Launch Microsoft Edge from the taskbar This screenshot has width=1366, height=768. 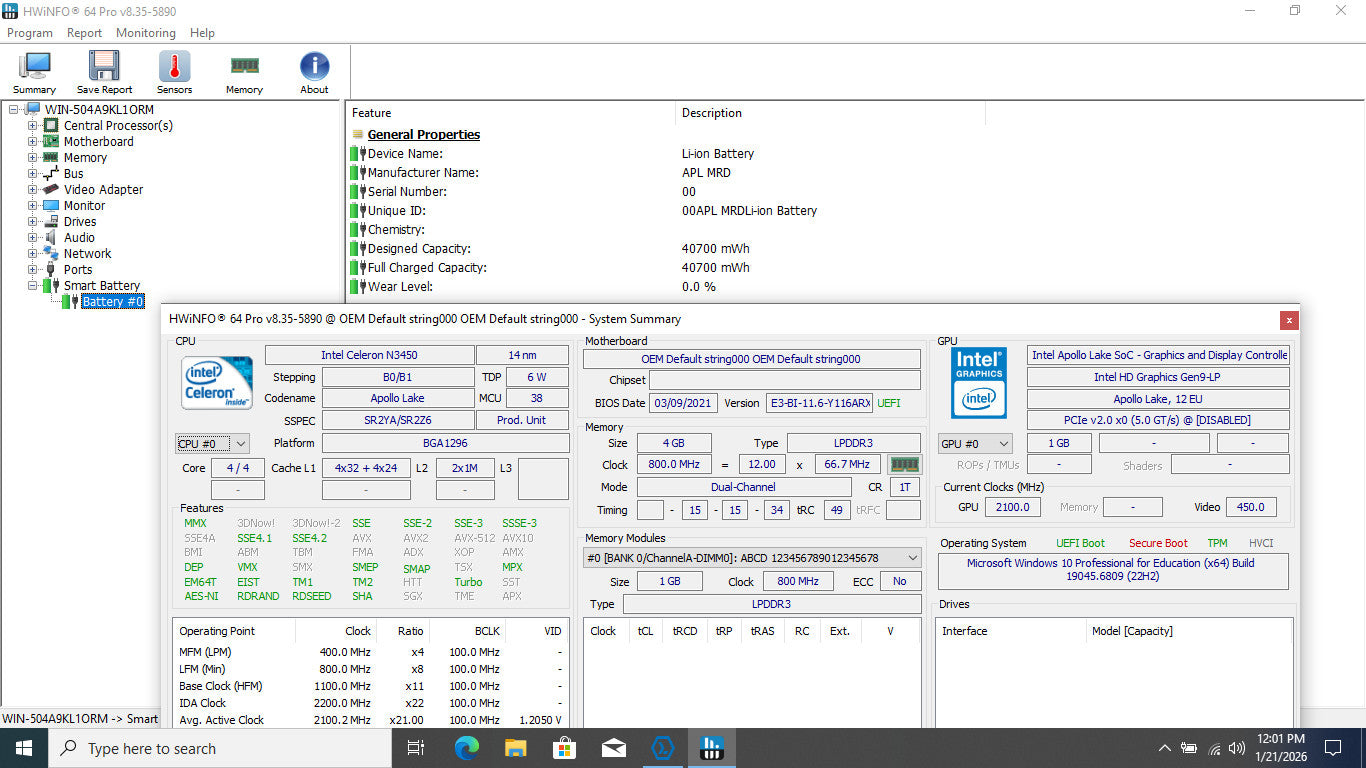tap(467, 748)
